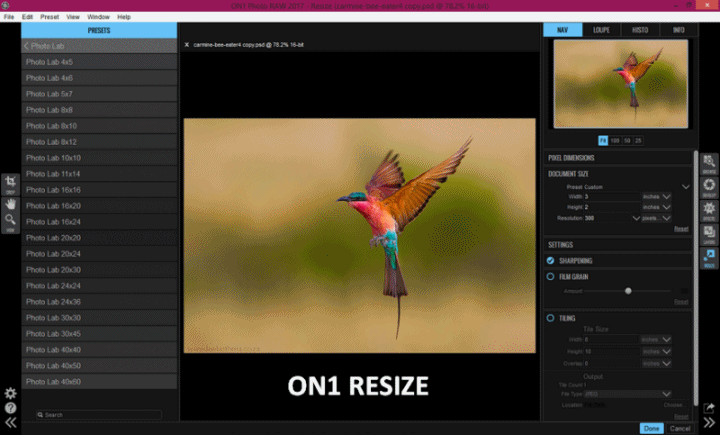Collapse right panel with double arrow
The width and height of the screenshot is (720, 435).
[x=709, y=423]
